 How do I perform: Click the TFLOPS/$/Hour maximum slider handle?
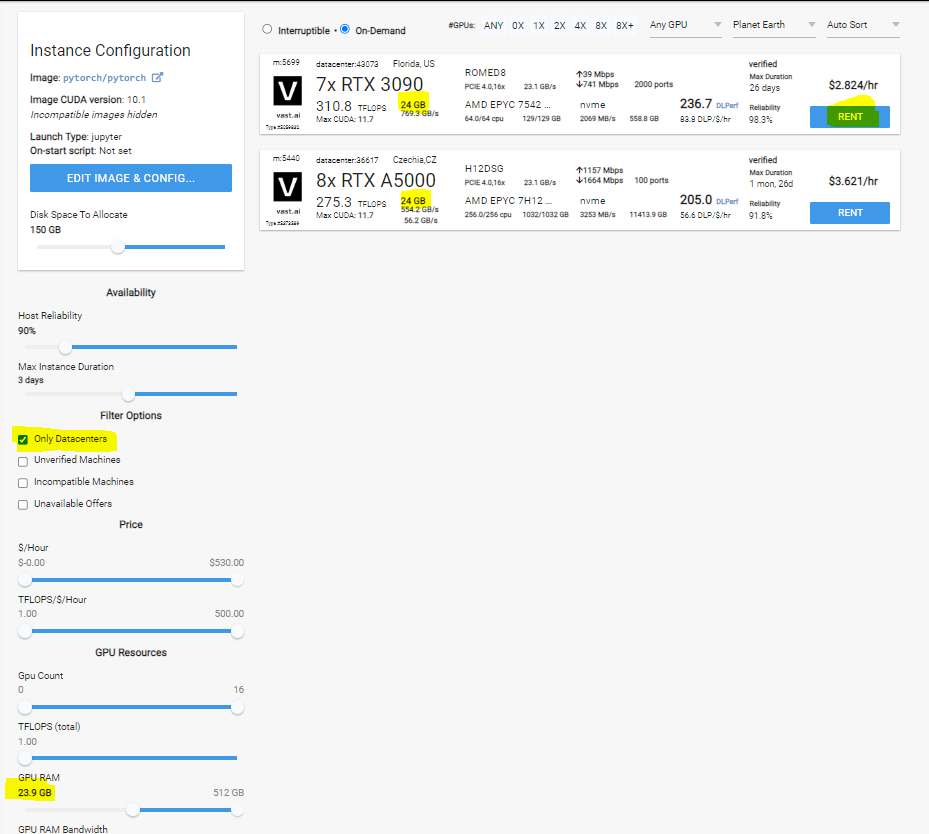pyautogui.click(x=237, y=631)
